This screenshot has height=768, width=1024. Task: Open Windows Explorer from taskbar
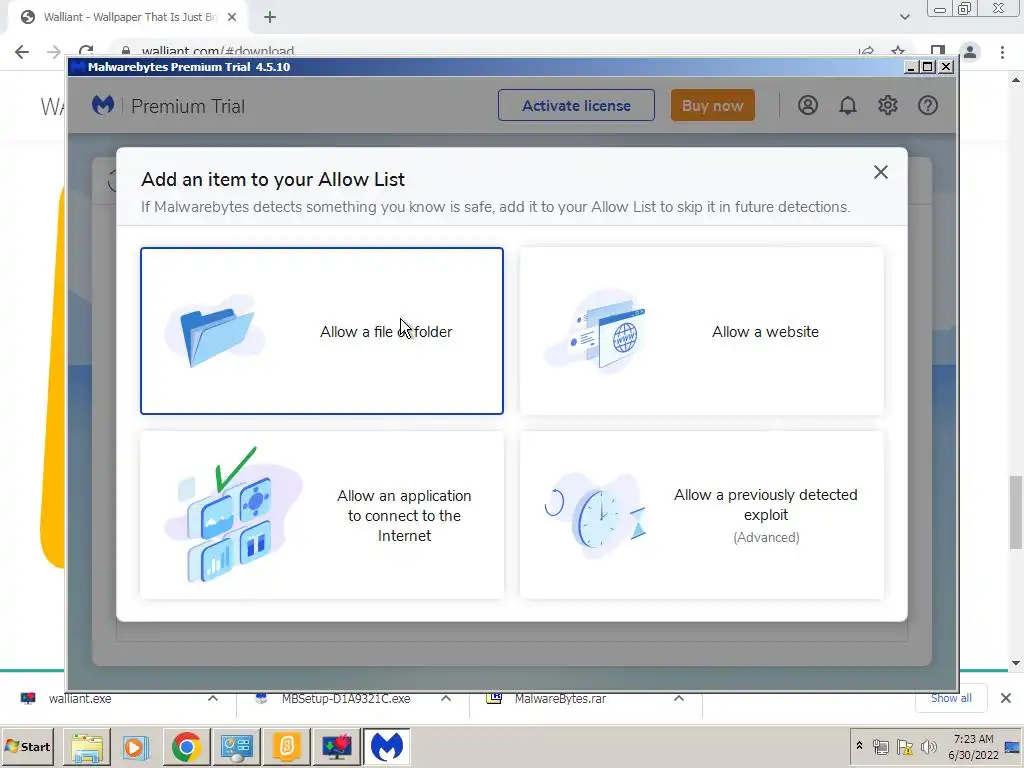tap(87, 746)
